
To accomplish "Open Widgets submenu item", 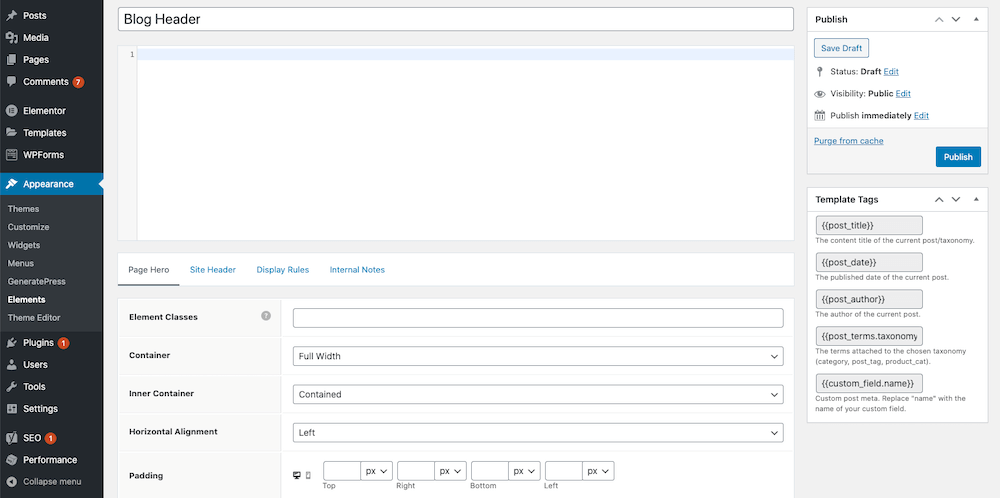I will click(x=24, y=245).
